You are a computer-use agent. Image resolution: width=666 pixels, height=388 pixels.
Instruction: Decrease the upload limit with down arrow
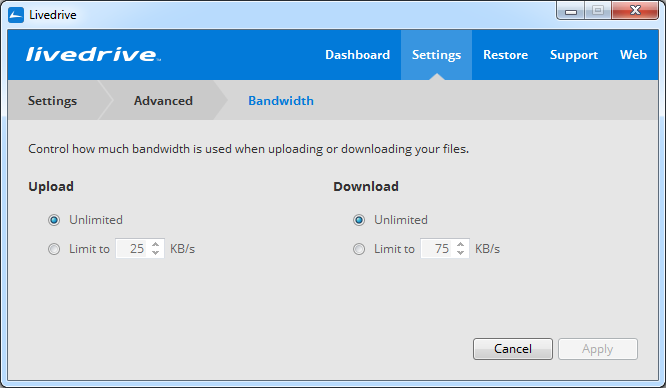[155, 253]
